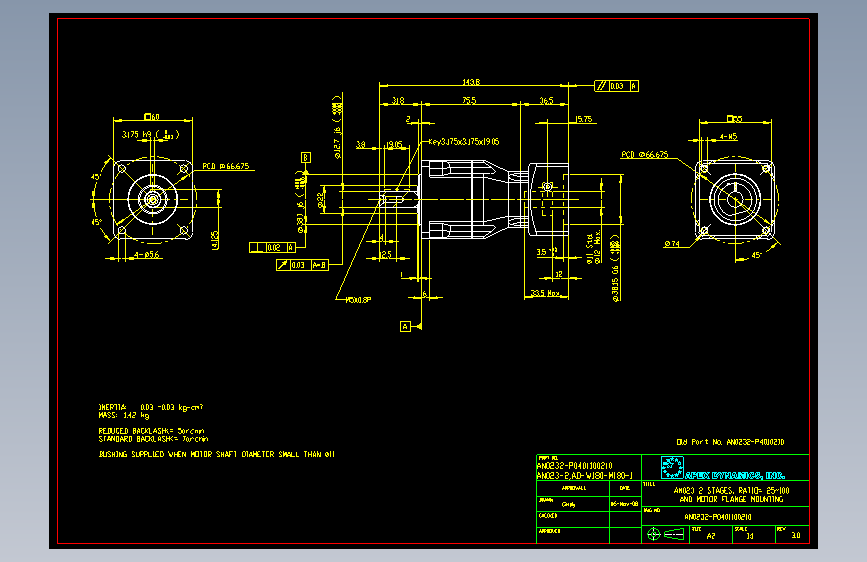Viewport: 867px width, 562px height.
Task: Click the 12.5 dimension below the shaft
Action: [x=386, y=254]
